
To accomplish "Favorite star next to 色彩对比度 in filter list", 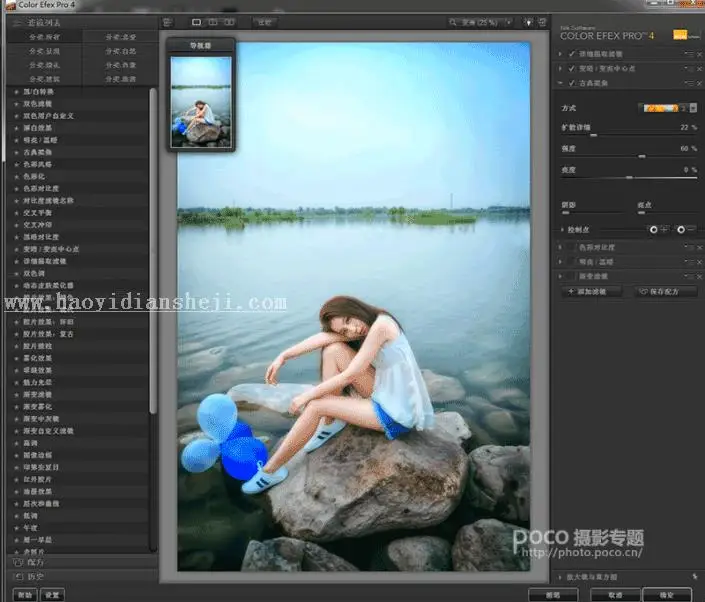I will point(16,189).
